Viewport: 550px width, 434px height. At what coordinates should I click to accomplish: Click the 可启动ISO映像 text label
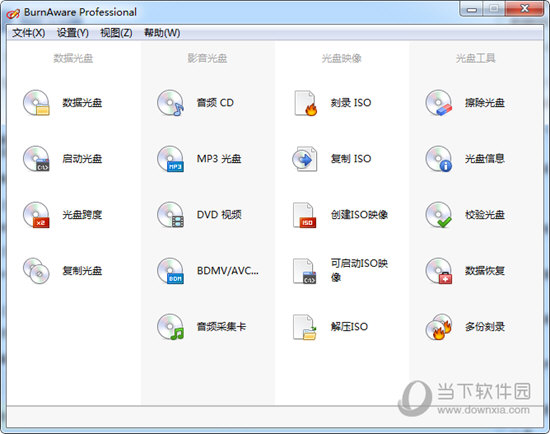click(359, 270)
